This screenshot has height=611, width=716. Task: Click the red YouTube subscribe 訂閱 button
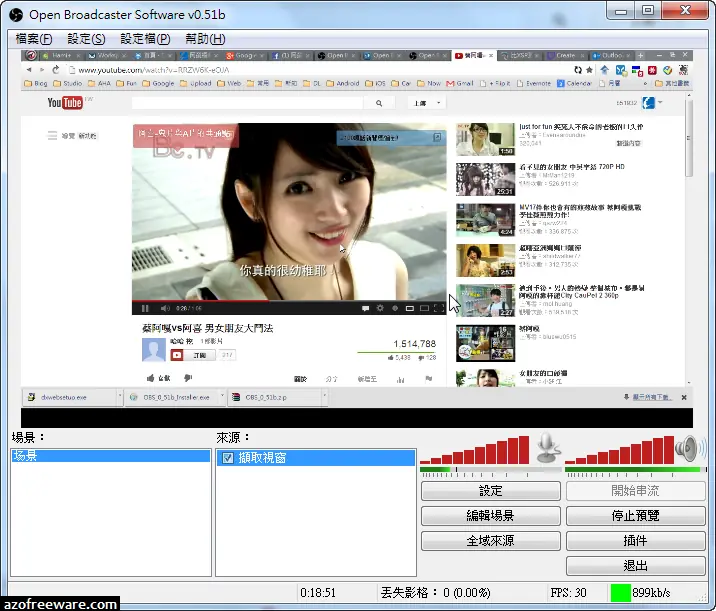[x=193, y=355]
